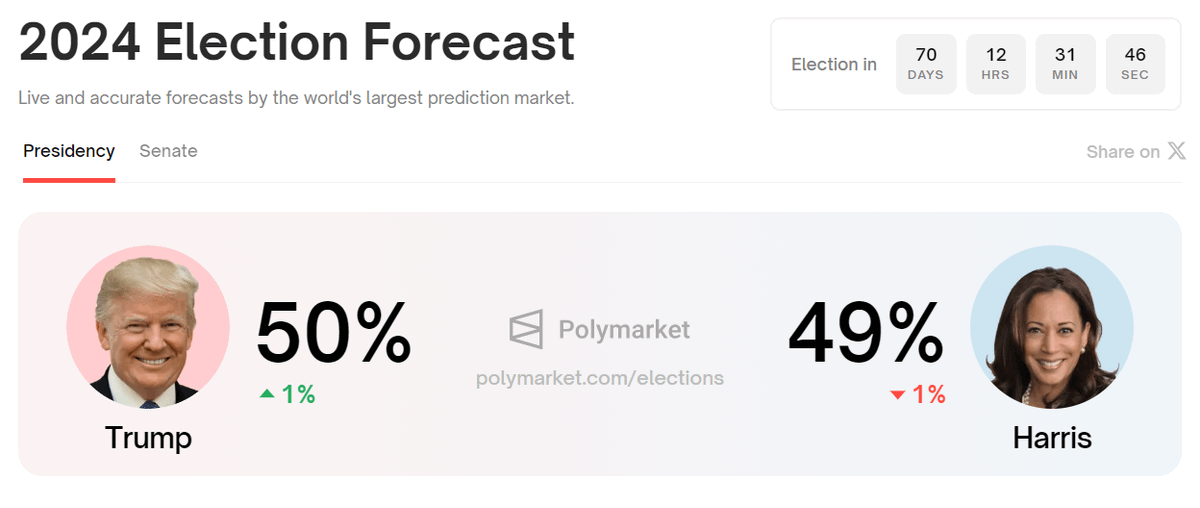This screenshot has width=1200, height=508.
Task: Click the 12 HRS countdown box
Action: [996, 64]
